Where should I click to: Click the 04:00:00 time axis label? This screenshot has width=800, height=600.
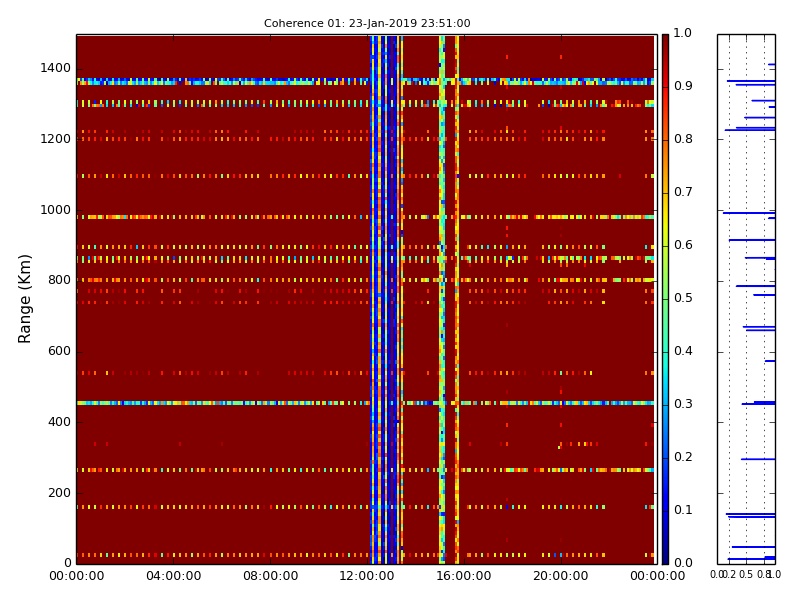point(173,576)
